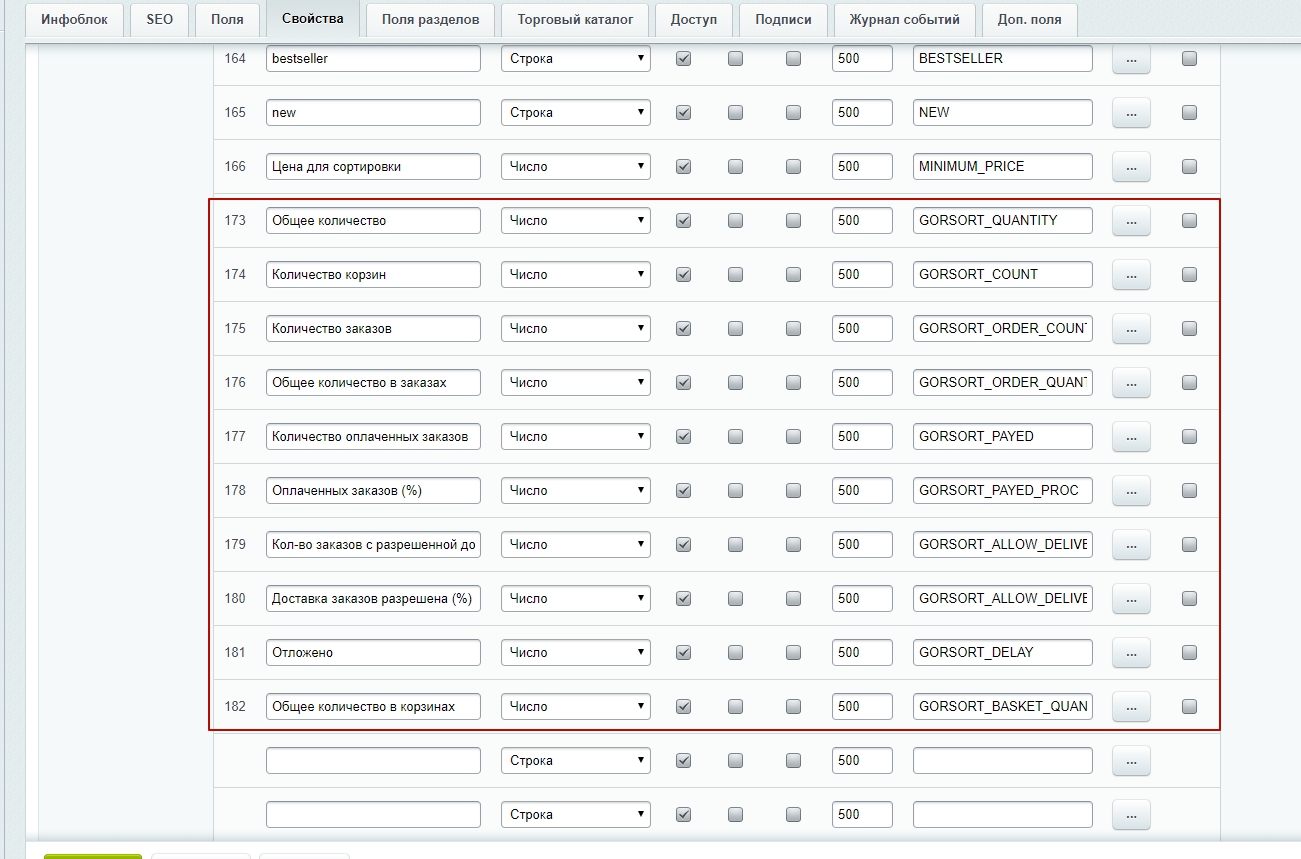Click ellipsis button in GORSORT_QUANTITY row
This screenshot has width=1301, height=859.
1131,221
